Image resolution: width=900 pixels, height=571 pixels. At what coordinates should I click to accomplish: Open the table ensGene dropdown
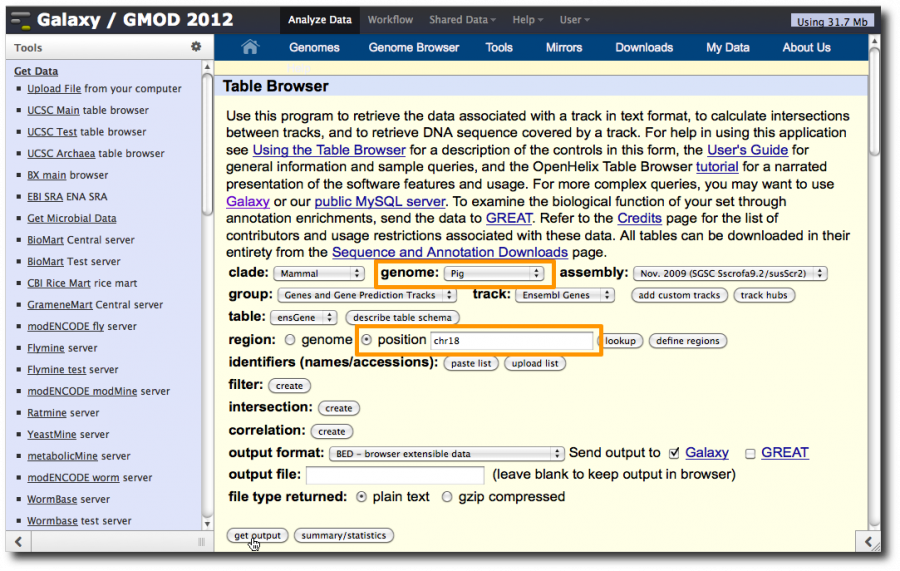(304, 318)
